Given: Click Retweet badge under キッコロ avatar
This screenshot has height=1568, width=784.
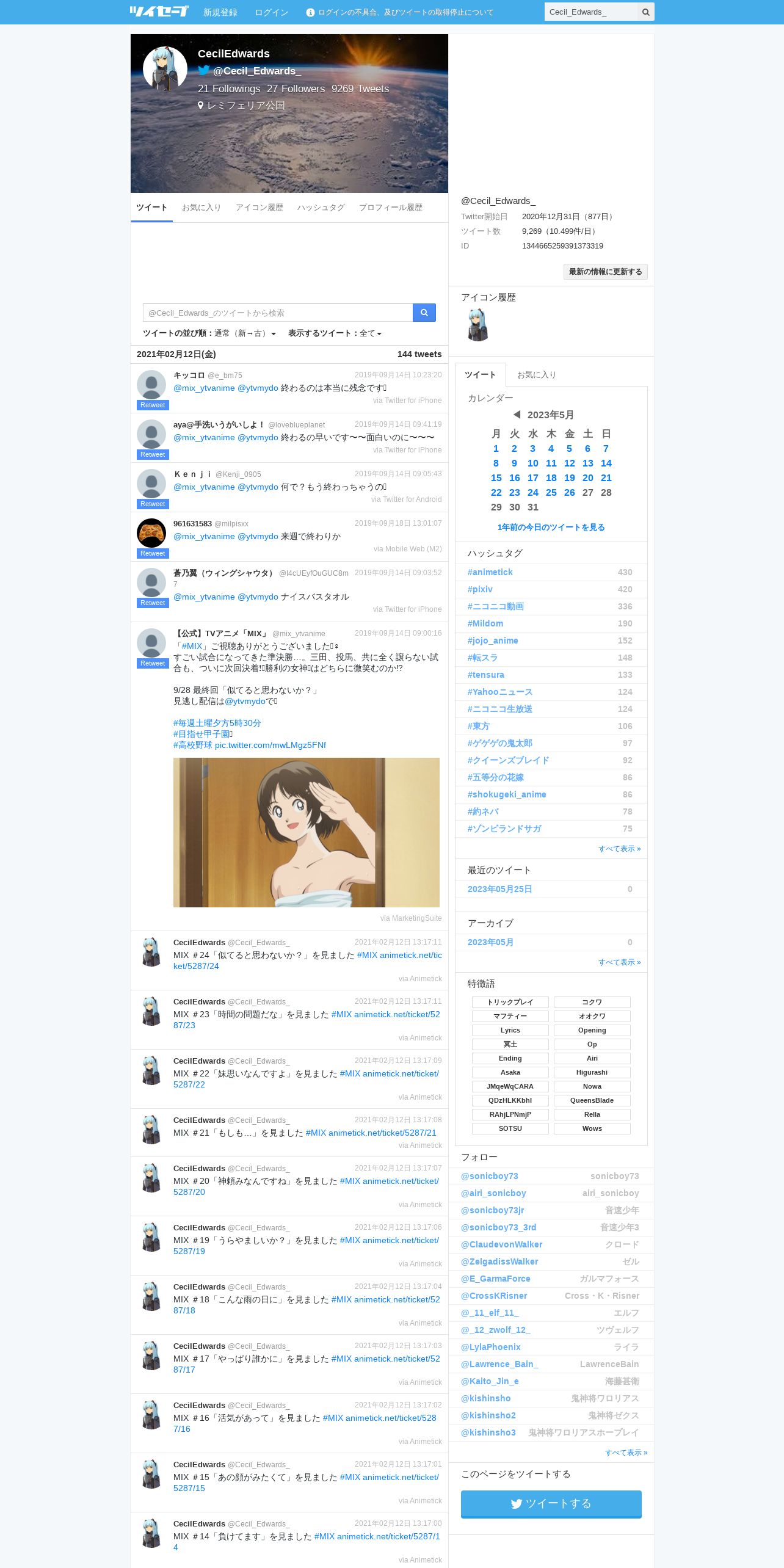Looking at the screenshot, I should tap(153, 405).
